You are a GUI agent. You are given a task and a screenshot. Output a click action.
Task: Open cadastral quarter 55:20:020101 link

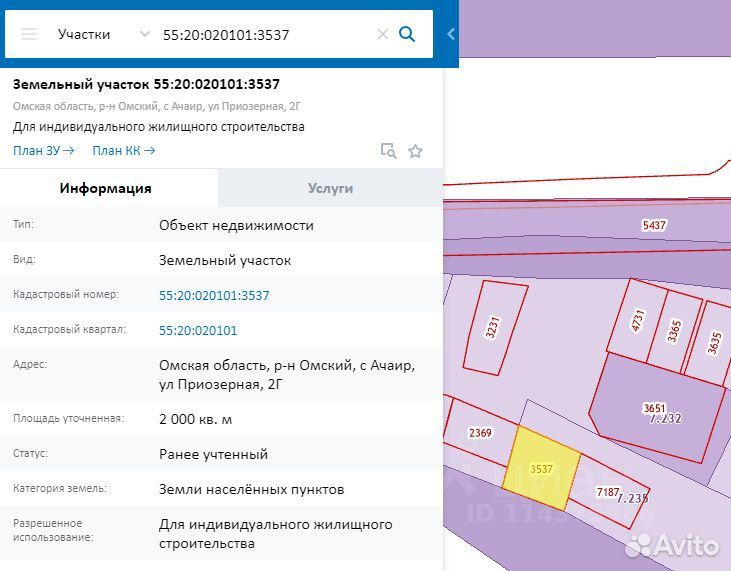coord(198,330)
